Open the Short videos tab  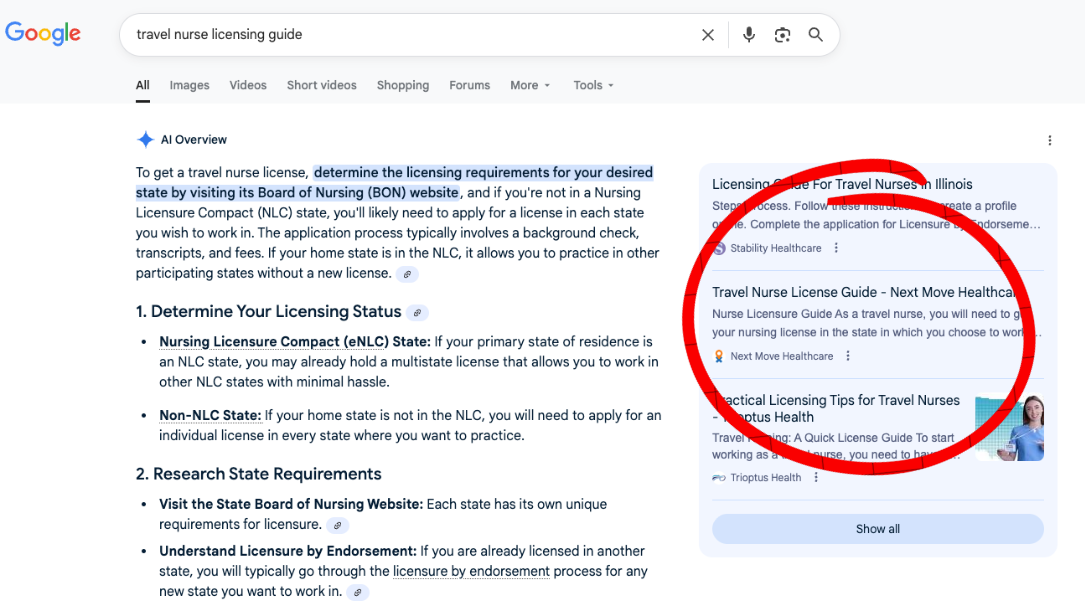point(322,85)
